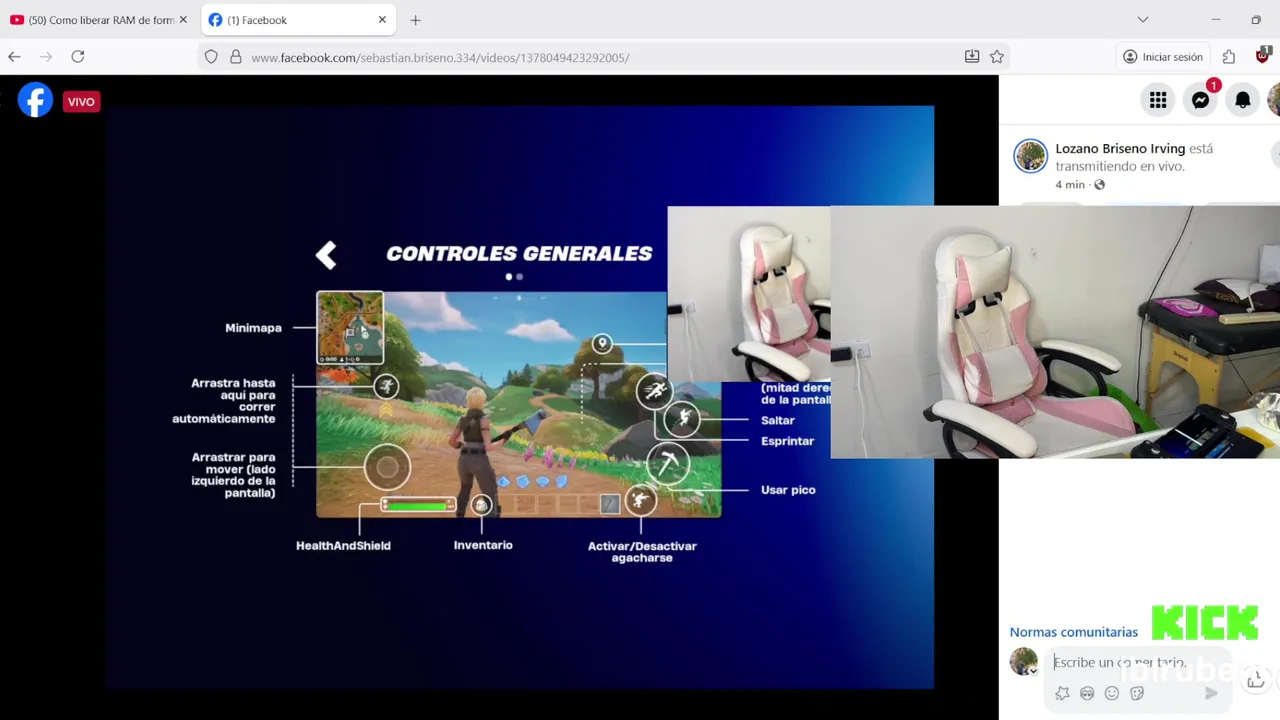Click the first page indicator dot in video
The height and width of the screenshot is (720, 1280).
pos(509,277)
